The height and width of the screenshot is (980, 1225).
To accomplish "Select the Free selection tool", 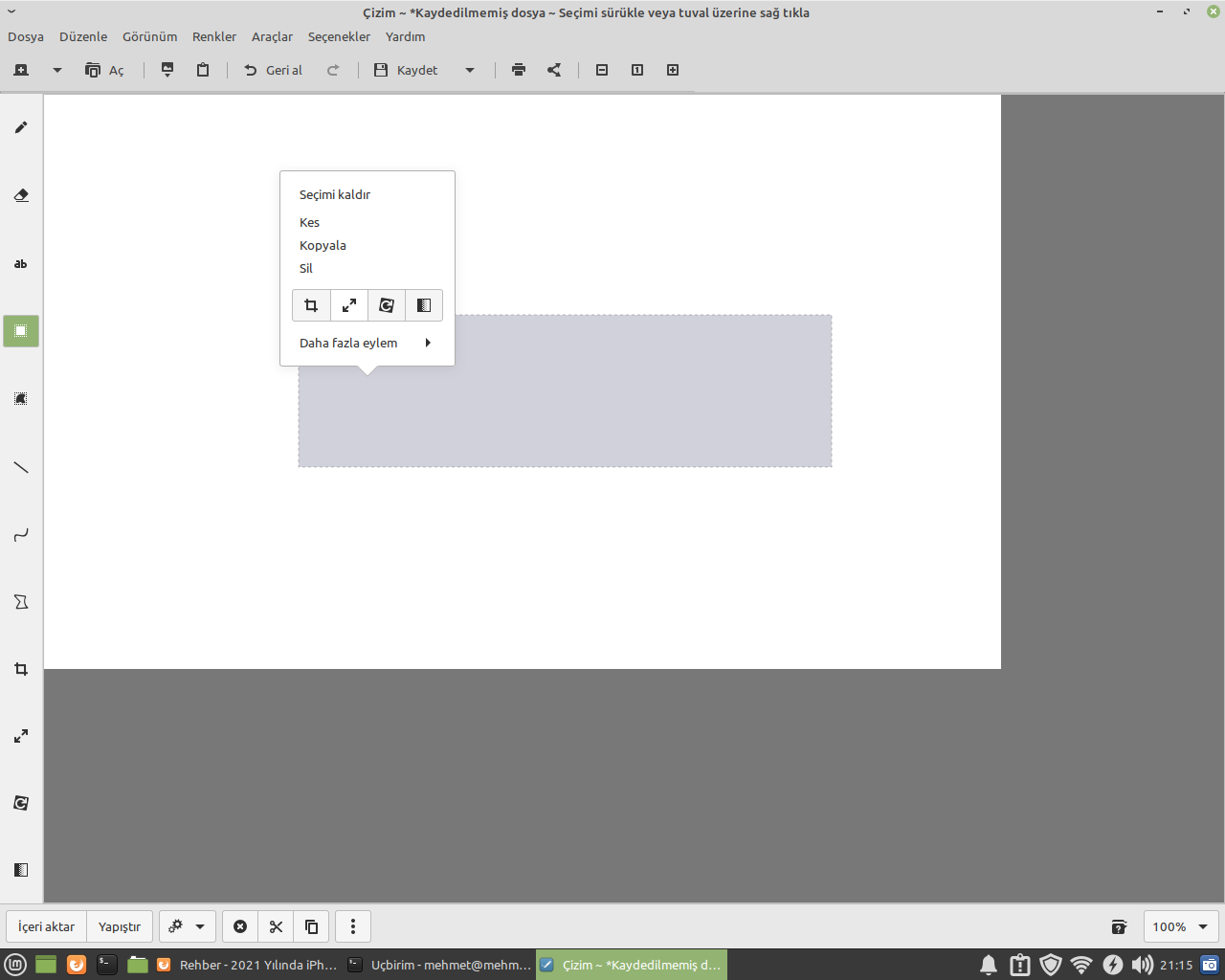I will [x=21, y=398].
